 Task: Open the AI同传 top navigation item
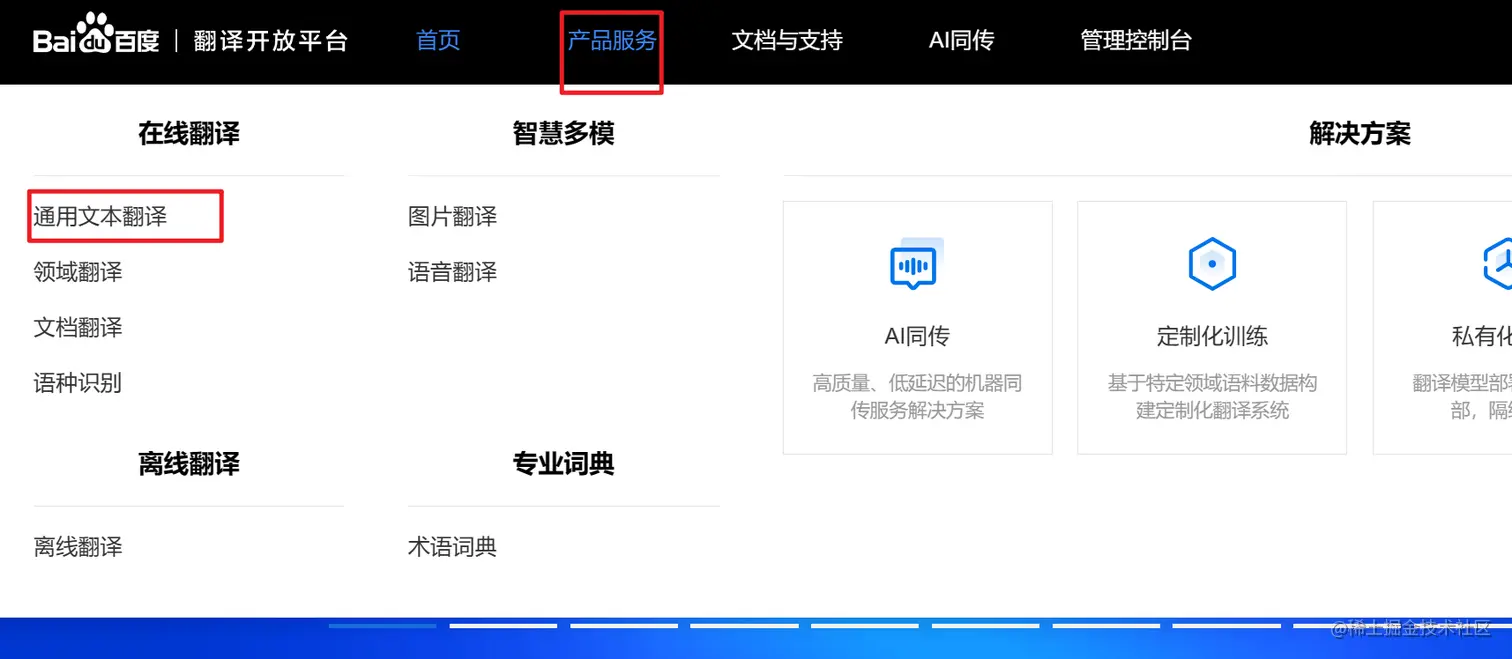click(960, 40)
